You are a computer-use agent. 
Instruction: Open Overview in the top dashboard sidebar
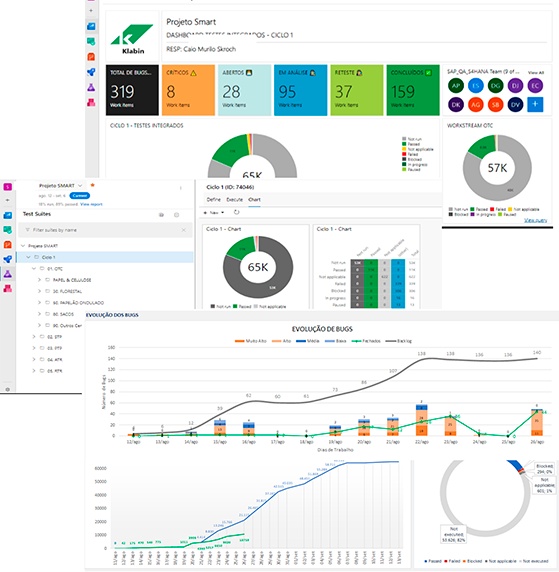point(91,26)
